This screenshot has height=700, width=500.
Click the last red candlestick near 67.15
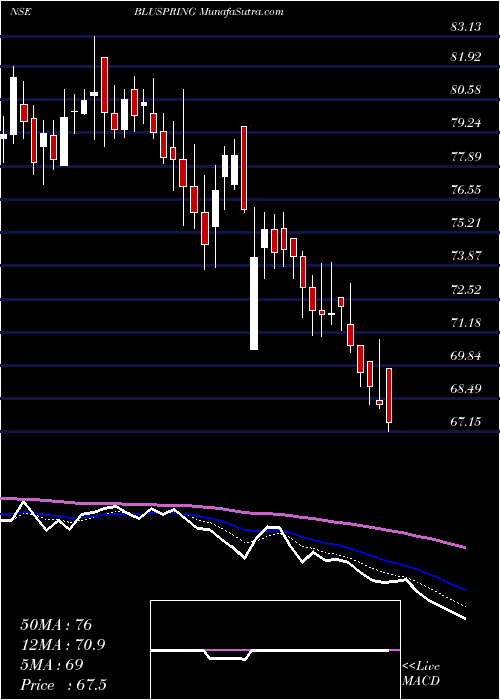click(x=389, y=396)
